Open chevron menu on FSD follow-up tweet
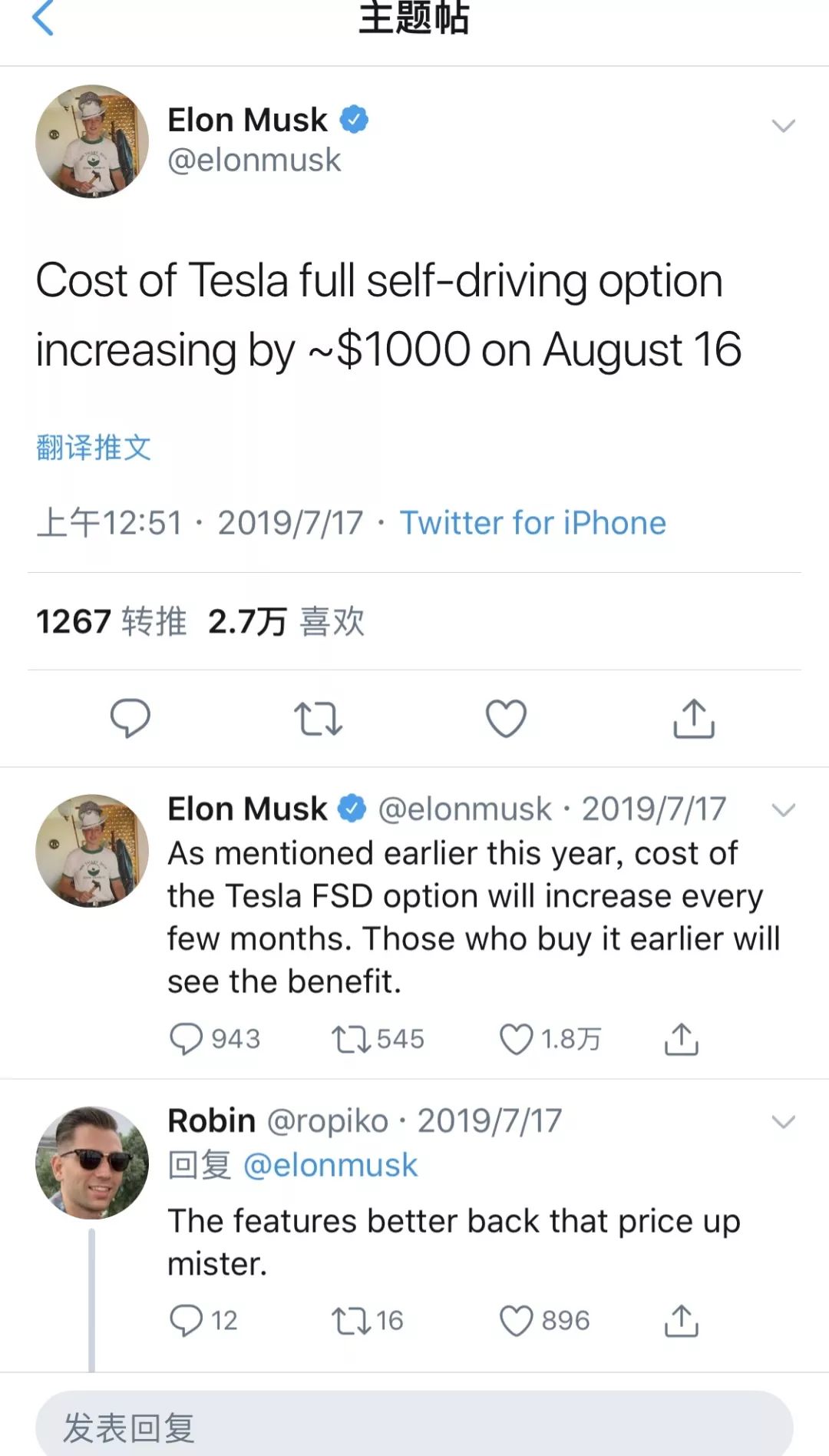The width and height of the screenshot is (829, 1456). 783,810
